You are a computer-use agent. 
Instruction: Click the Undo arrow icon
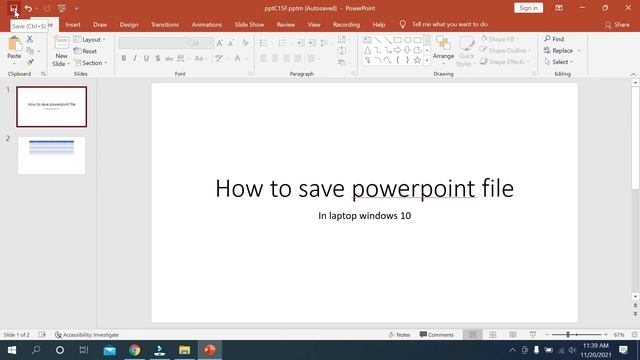tap(28, 8)
